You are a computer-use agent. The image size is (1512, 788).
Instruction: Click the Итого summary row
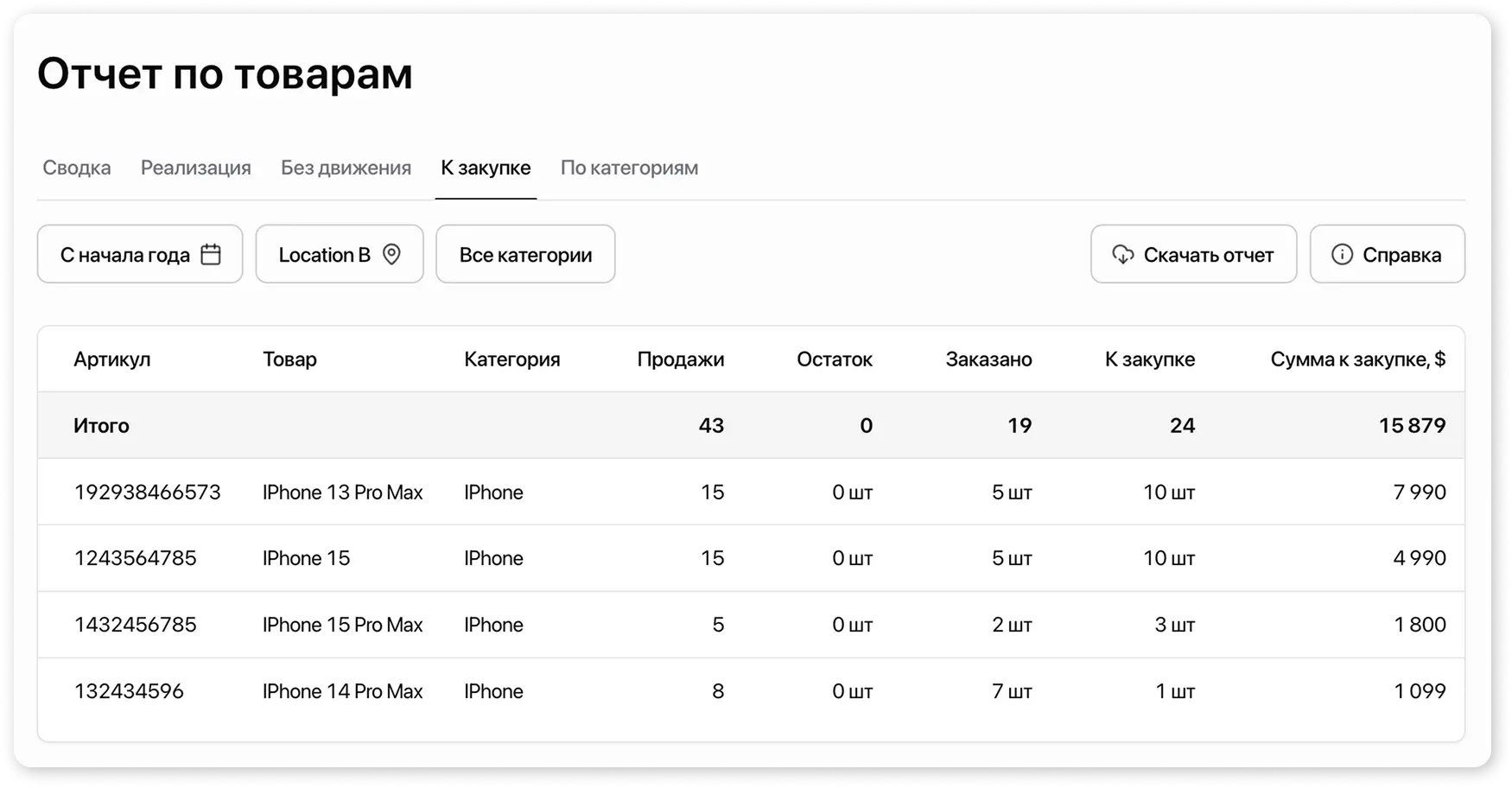pos(101,425)
